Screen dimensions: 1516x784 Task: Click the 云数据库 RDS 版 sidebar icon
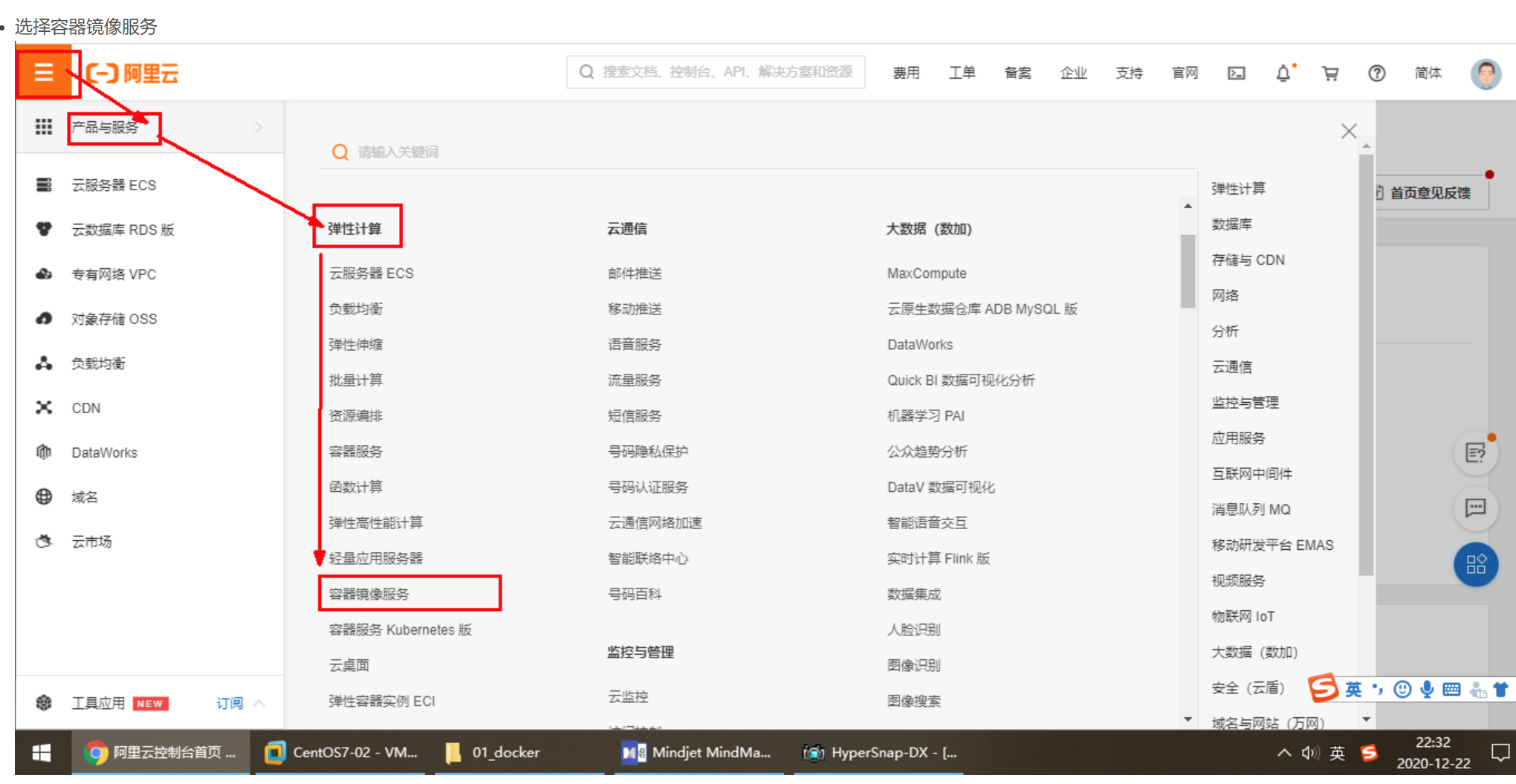coord(44,229)
